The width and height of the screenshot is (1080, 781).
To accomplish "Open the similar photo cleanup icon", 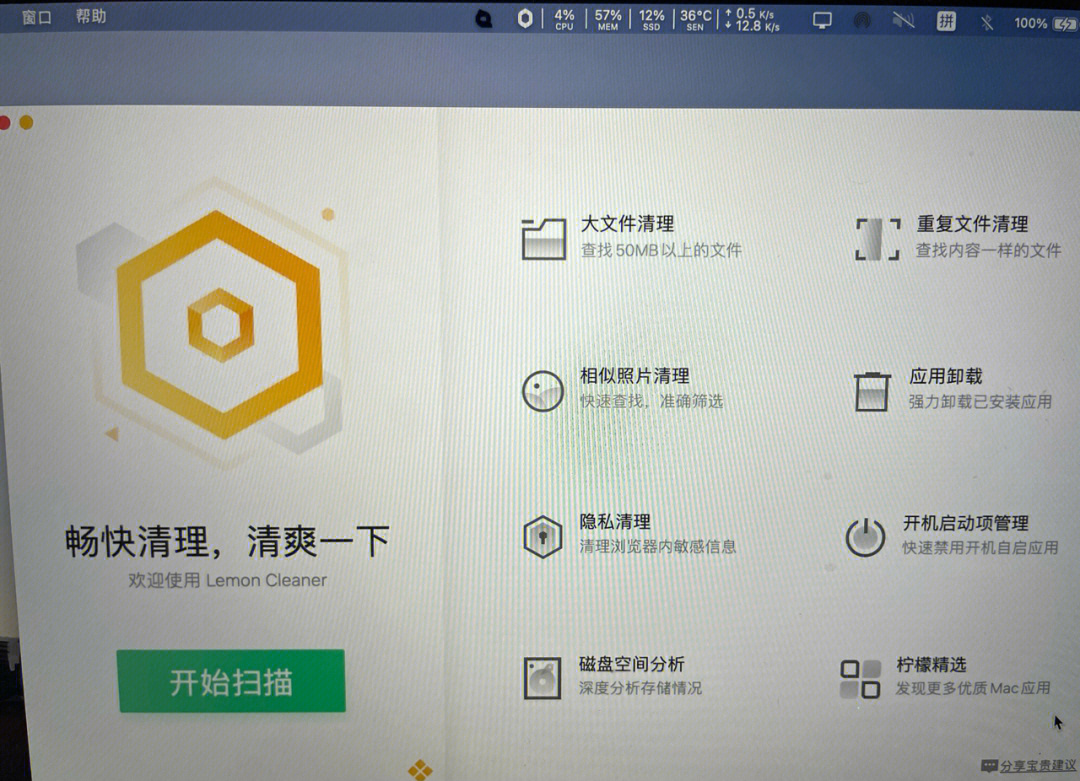I will point(543,390).
